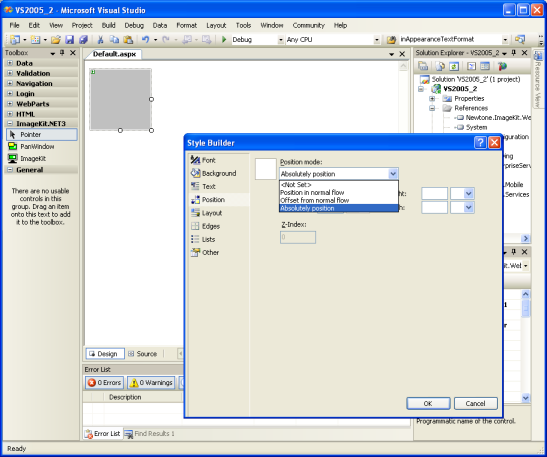Image resolution: width=547 pixels, height=457 pixels.
Task: Click Solution Explorer Show All Files icon
Action: click(x=440, y=66)
